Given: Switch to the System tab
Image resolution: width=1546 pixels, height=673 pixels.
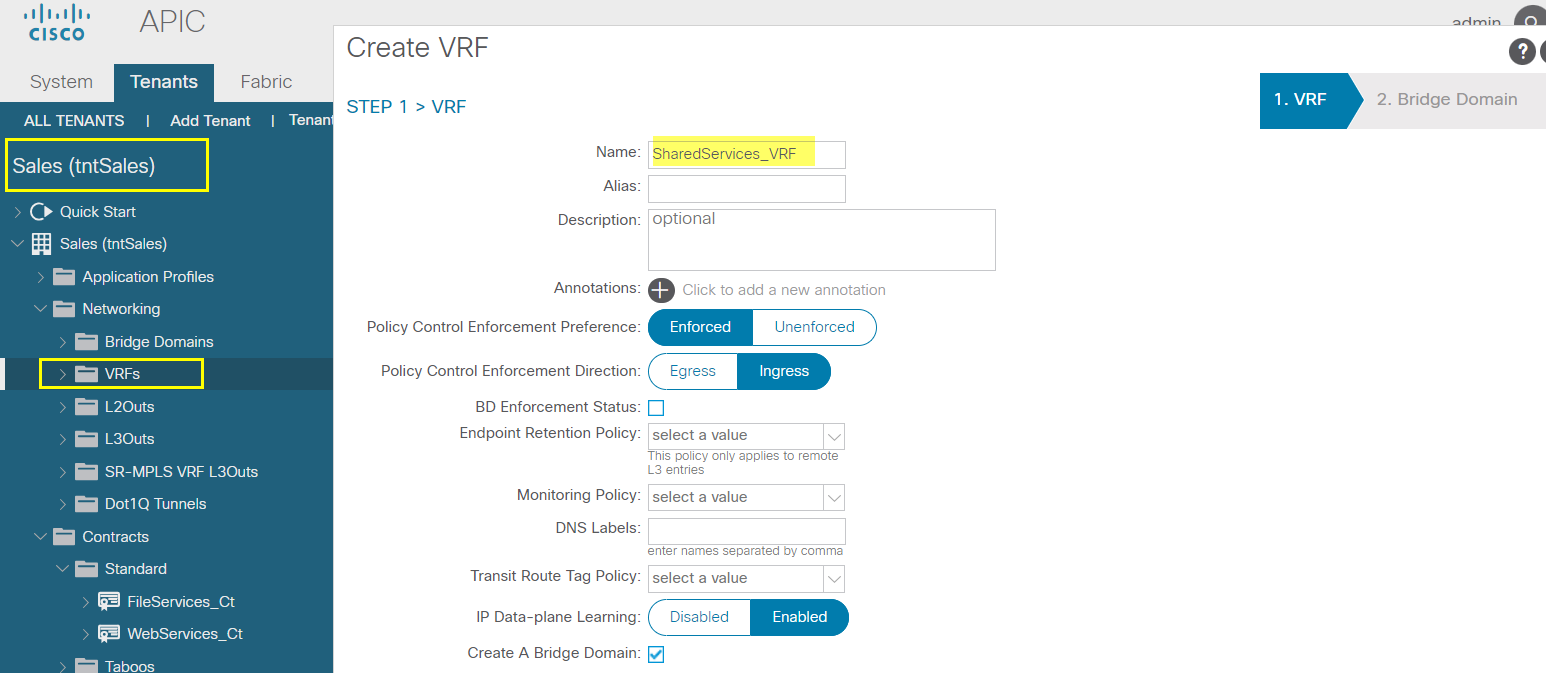Looking at the screenshot, I should coord(61,82).
